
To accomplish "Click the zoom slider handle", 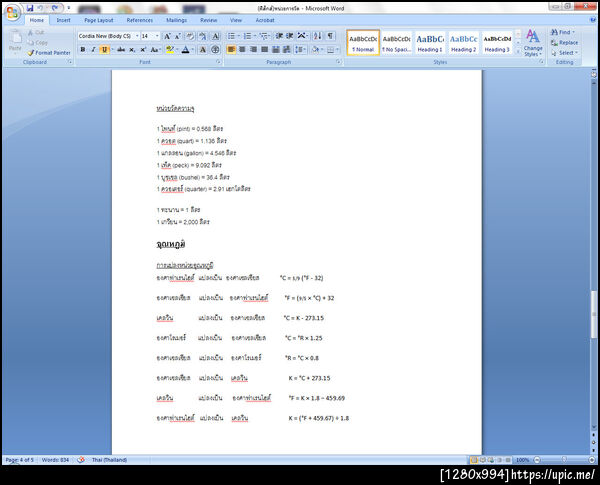I will point(564,459).
